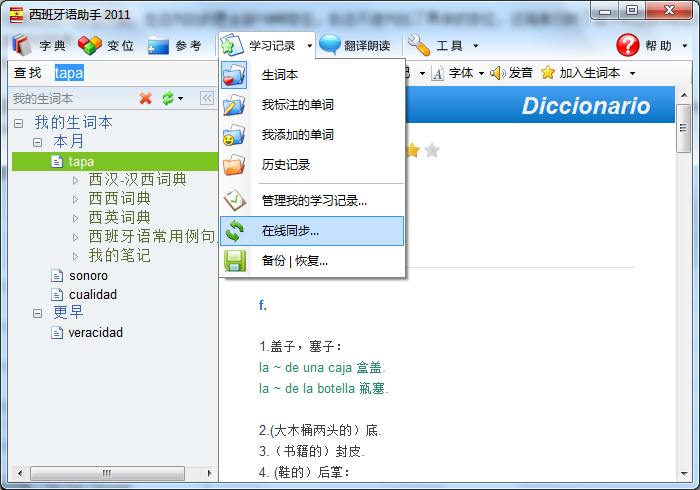Click the scroll-left arrow in left panel

click(x=20, y=473)
